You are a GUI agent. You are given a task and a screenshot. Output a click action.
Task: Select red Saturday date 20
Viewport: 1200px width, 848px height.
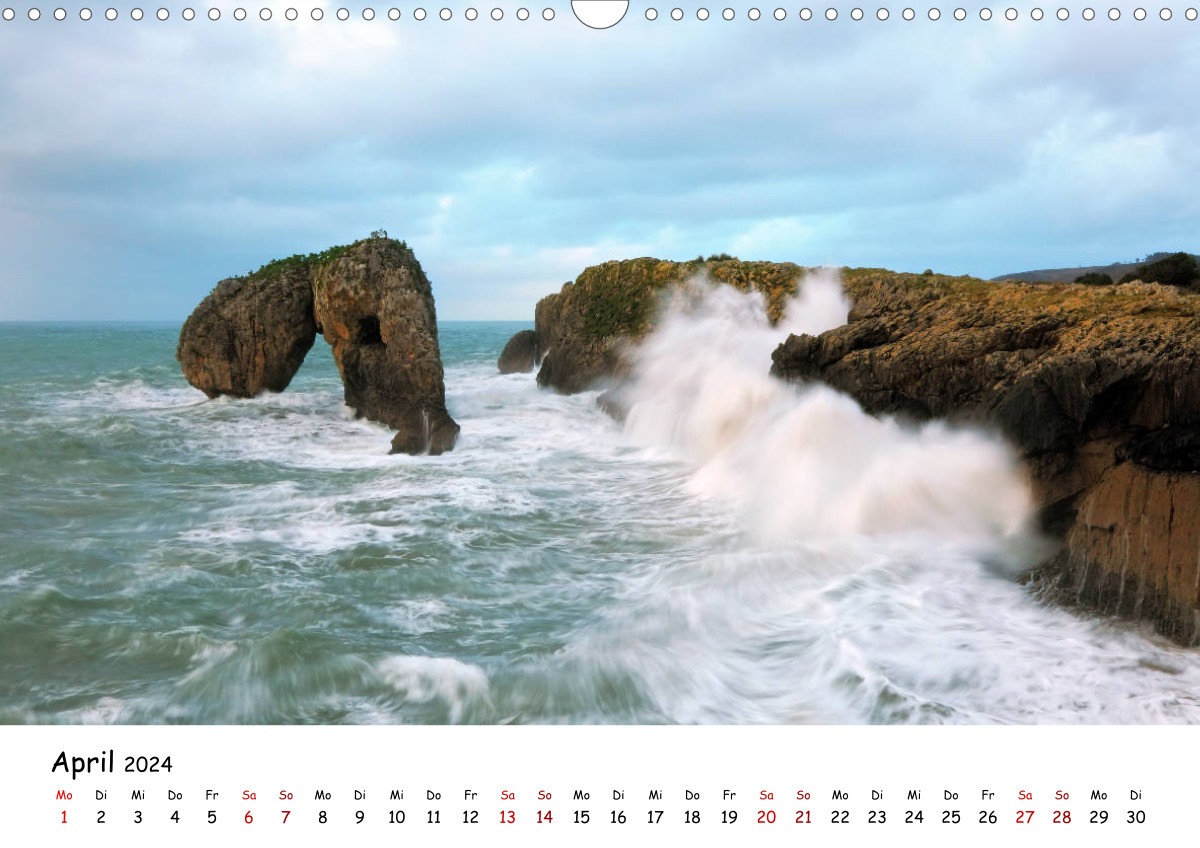click(767, 817)
